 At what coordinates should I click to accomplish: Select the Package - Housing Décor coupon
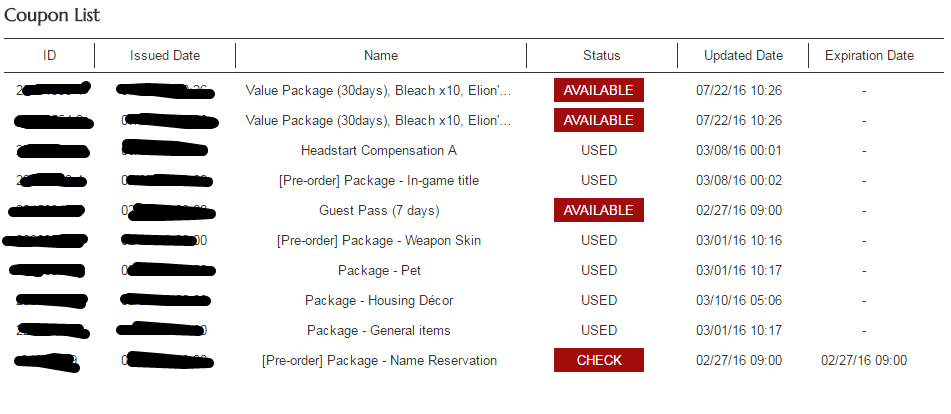(379, 301)
